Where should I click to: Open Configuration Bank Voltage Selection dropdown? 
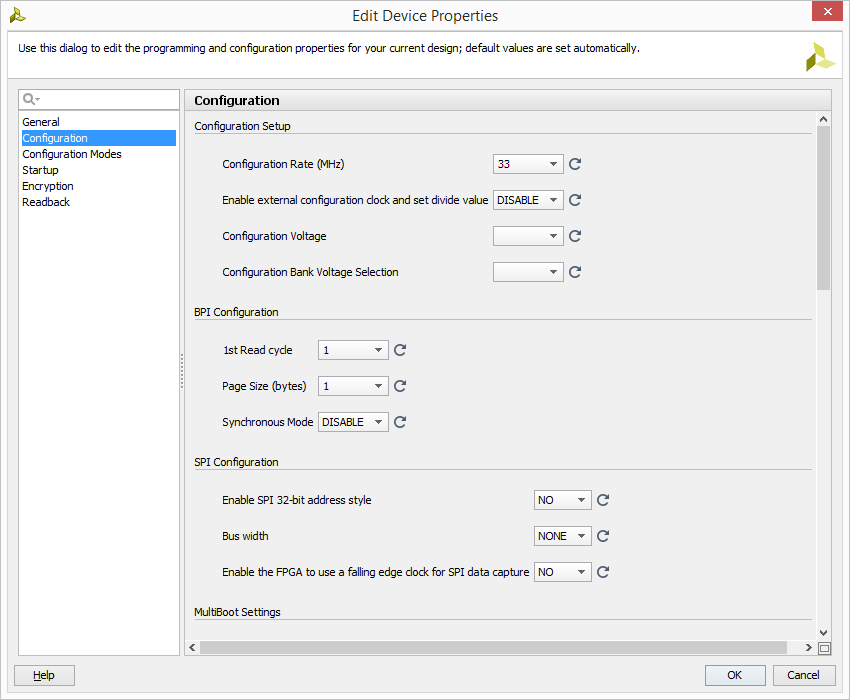(x=528, y=272)
